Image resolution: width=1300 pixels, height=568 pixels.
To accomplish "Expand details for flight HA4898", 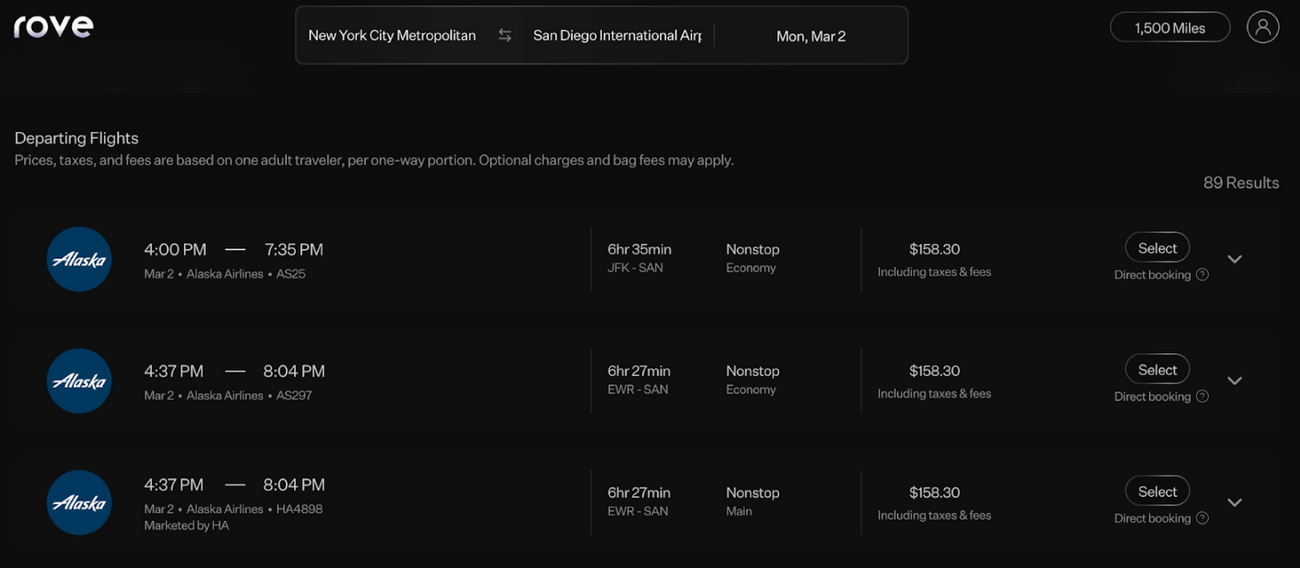I will coord(1234,503).
